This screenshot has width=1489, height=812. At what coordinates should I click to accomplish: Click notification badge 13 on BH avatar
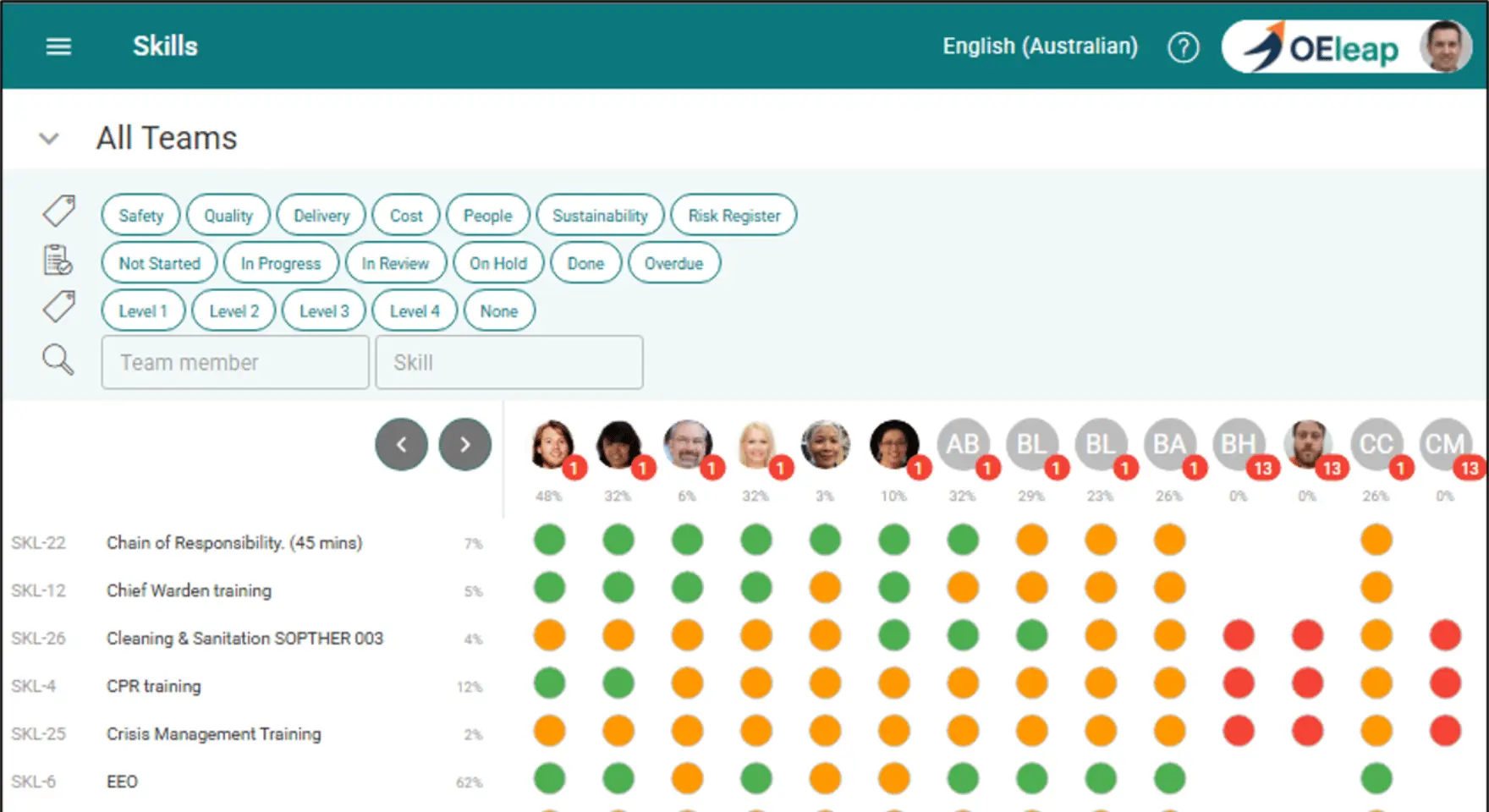(1263, 468)
